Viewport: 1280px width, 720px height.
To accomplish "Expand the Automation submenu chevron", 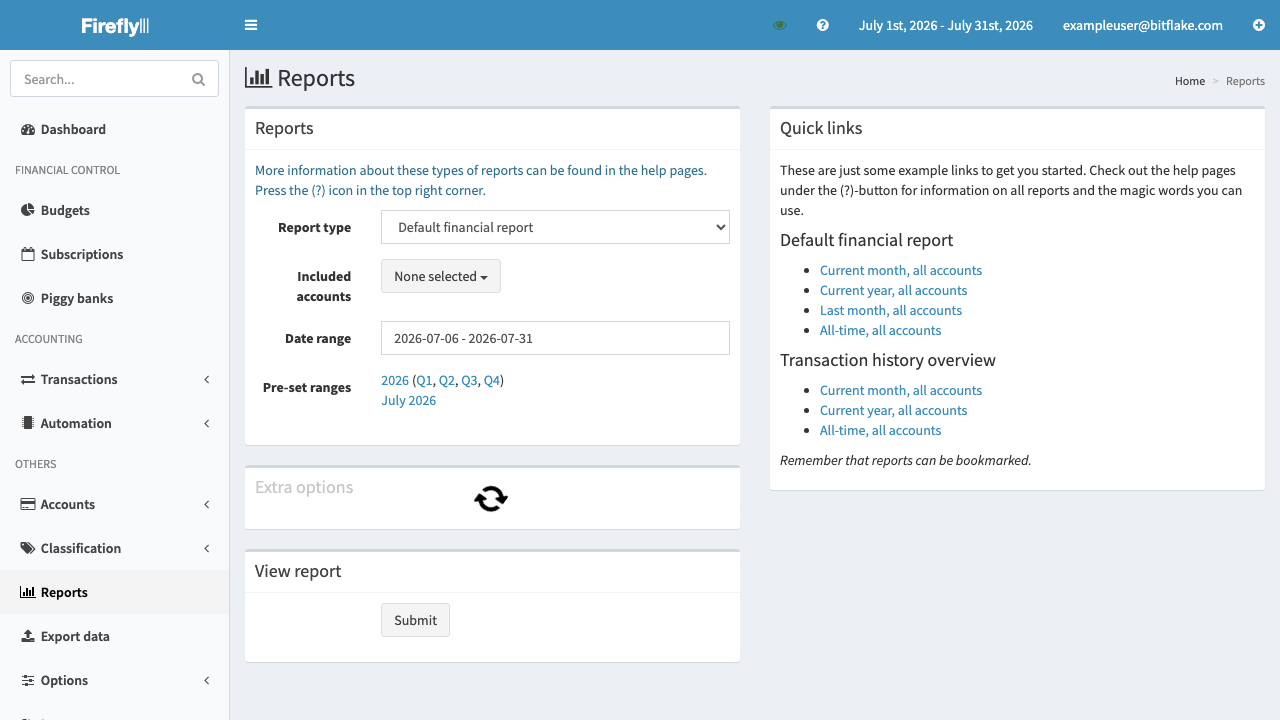I will [207, 423].
